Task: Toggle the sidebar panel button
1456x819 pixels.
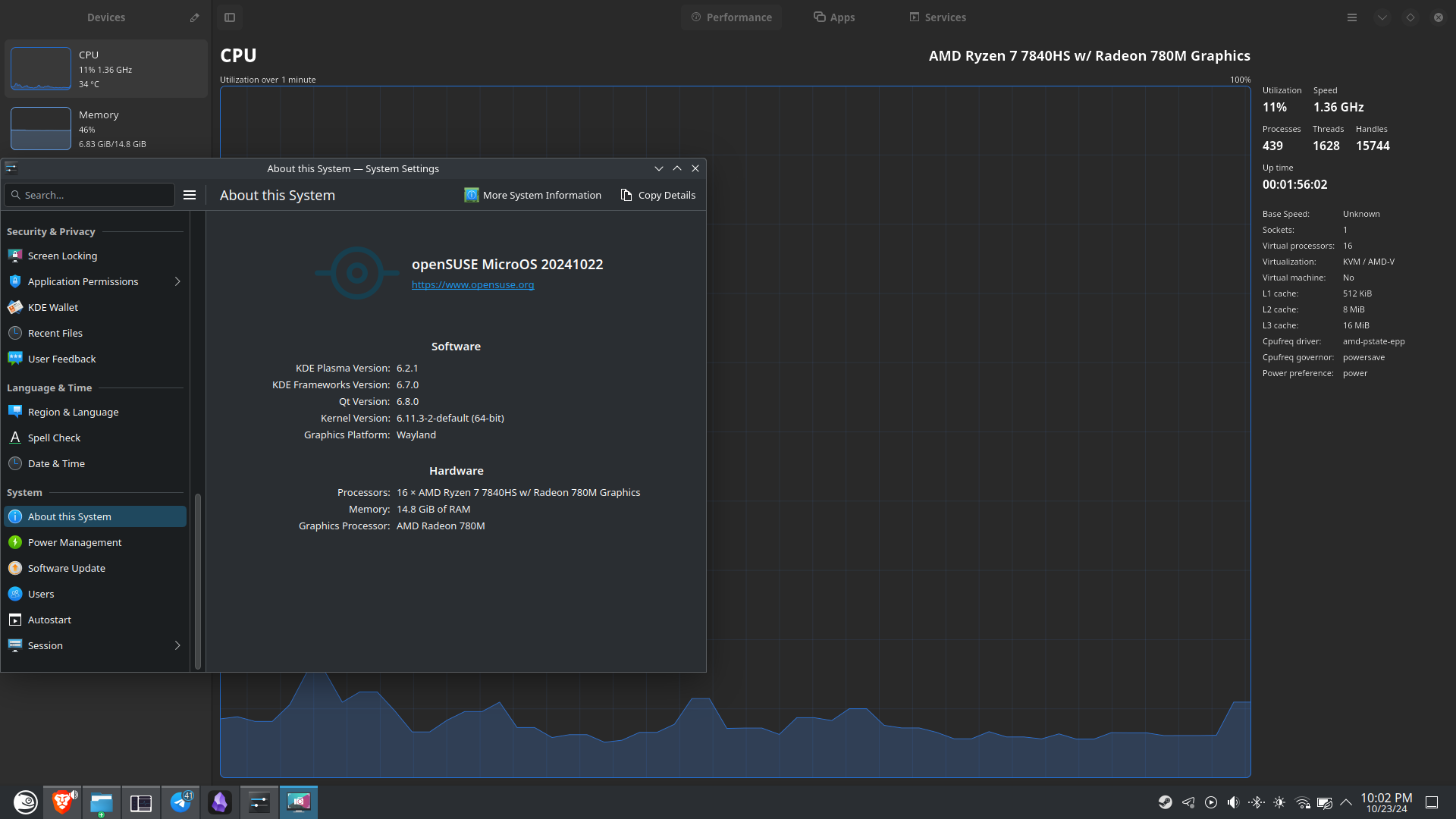Action: click(x=230, y=17)
